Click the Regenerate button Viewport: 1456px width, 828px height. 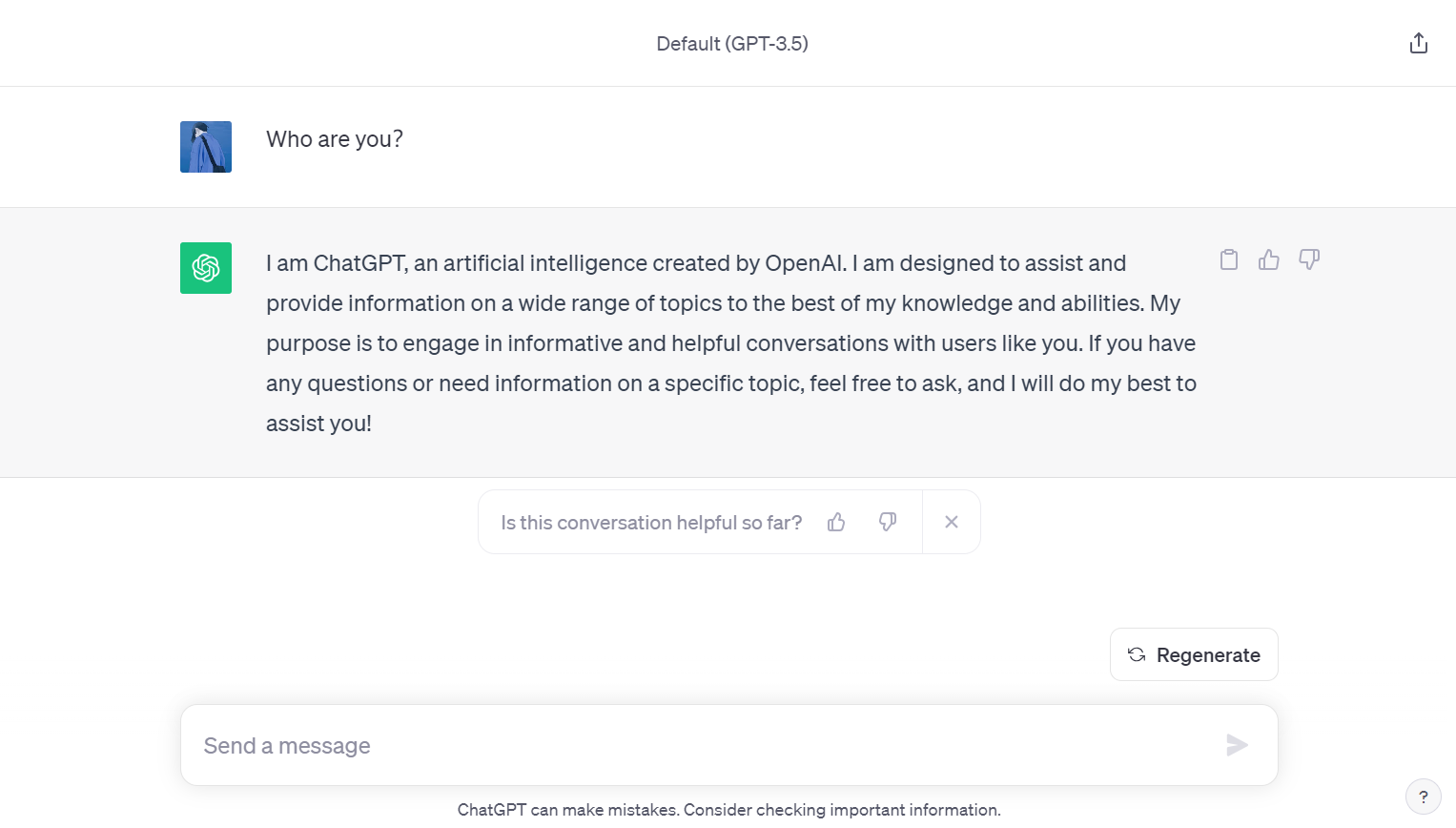(x=1194, y=654)
